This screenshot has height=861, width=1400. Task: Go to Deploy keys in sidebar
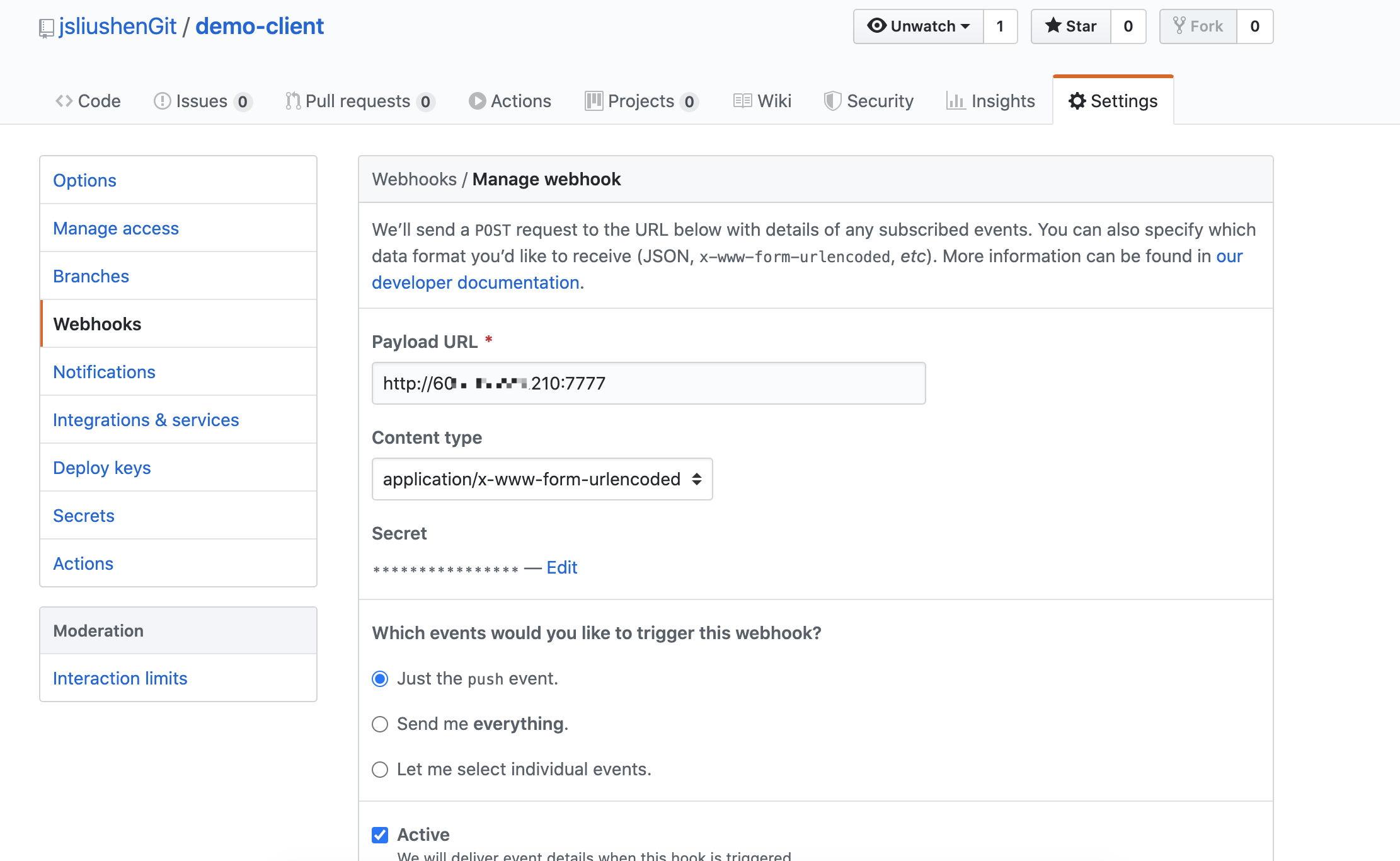point(102,468)
